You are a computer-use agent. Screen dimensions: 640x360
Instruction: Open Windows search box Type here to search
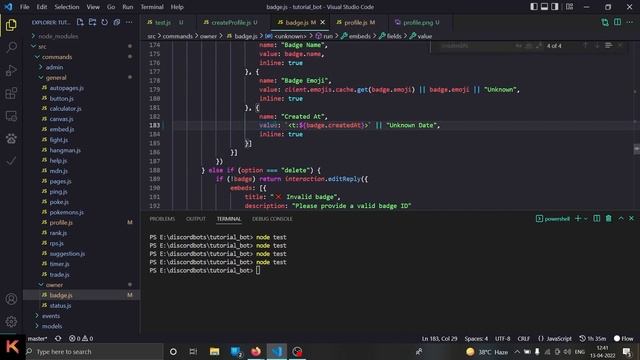[x=94, y=351]
